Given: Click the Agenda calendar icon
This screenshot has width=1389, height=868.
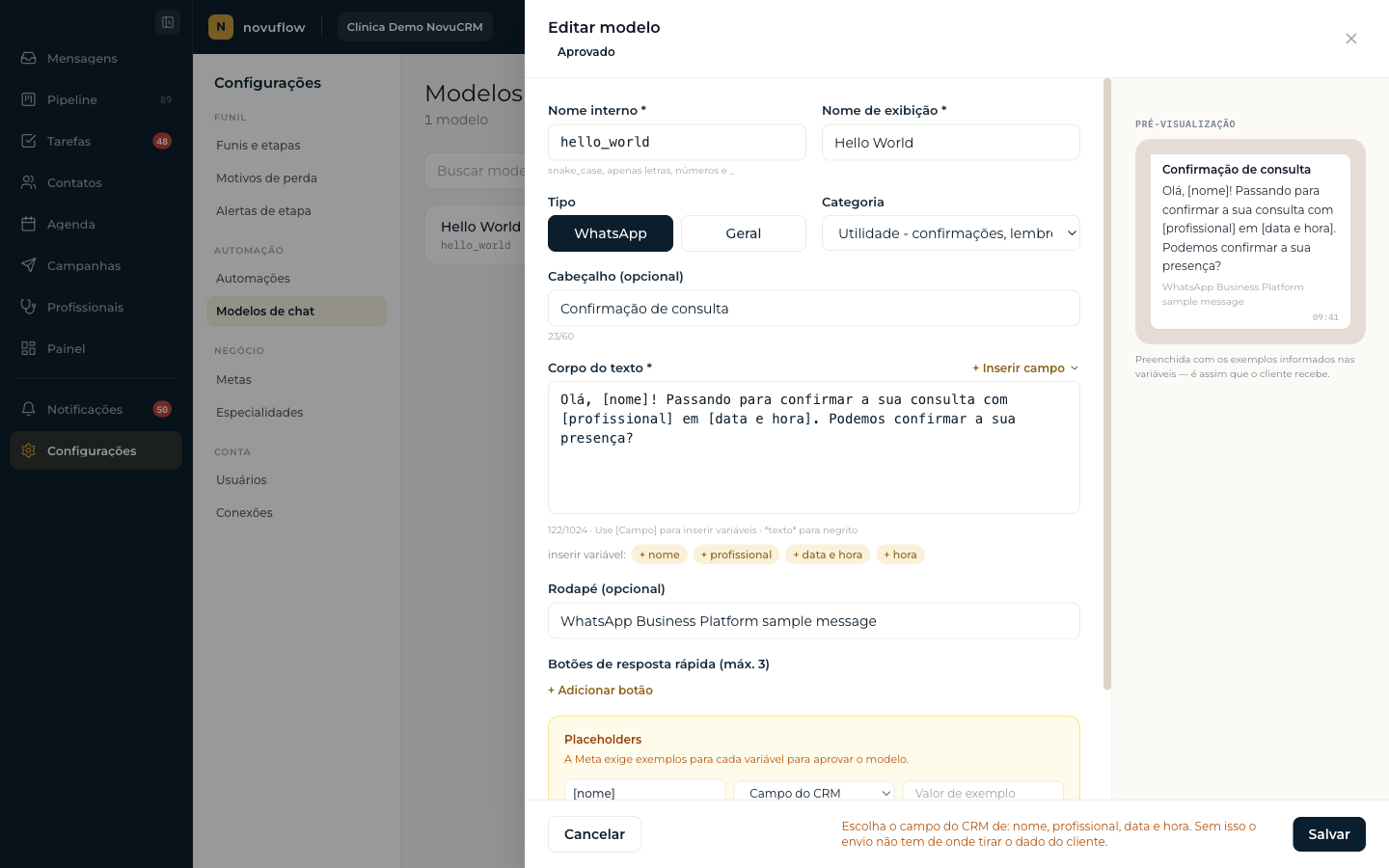Looking at the screenshot, I should 29,224.
